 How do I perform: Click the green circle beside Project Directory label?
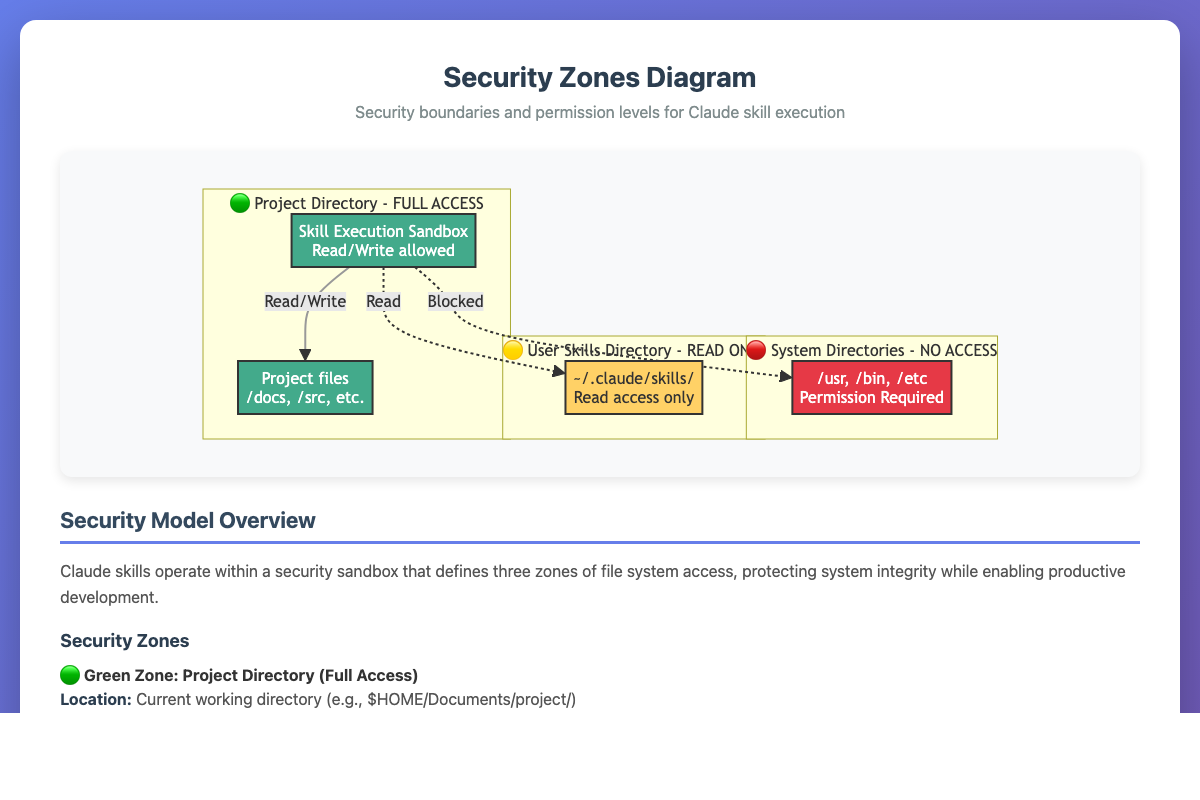click(x=240, y=204)
